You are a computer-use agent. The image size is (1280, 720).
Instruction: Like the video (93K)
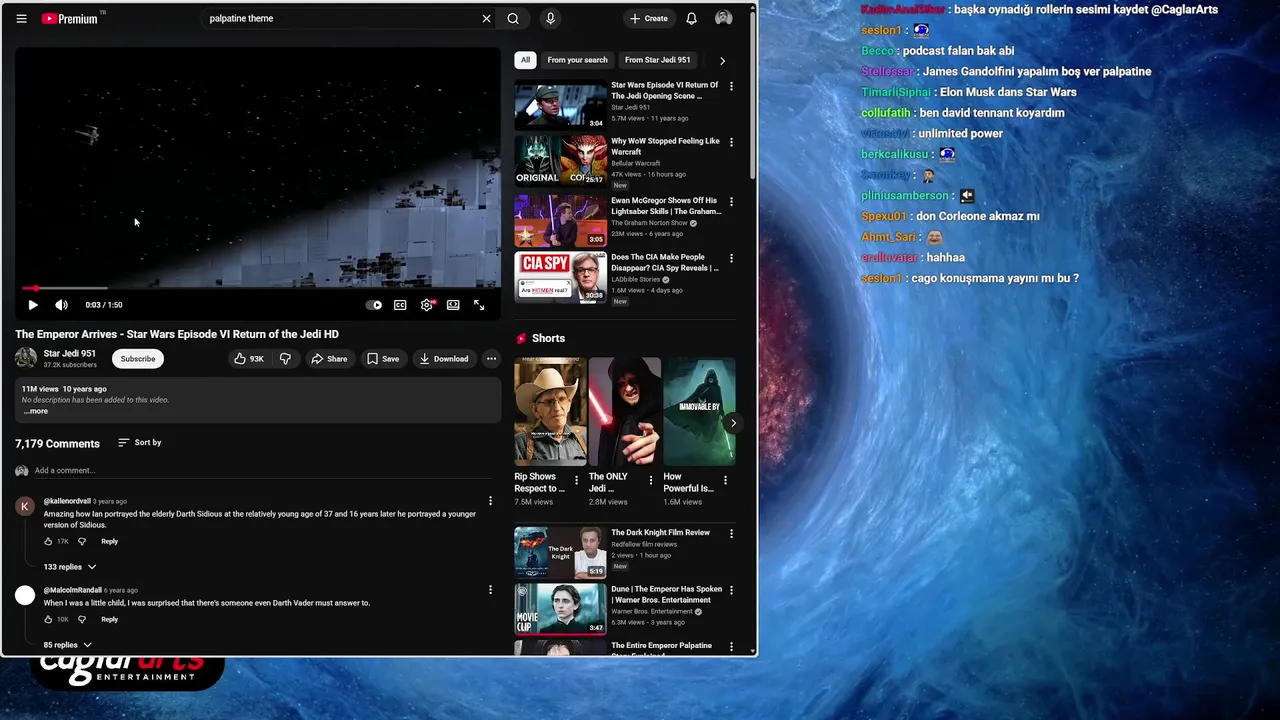249,359
